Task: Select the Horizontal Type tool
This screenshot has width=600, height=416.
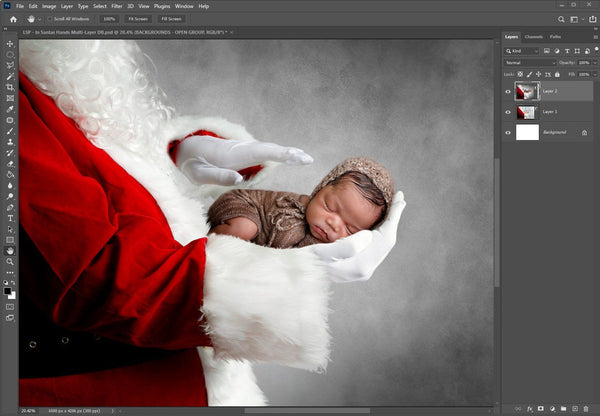Action: (x=10, y=217)
